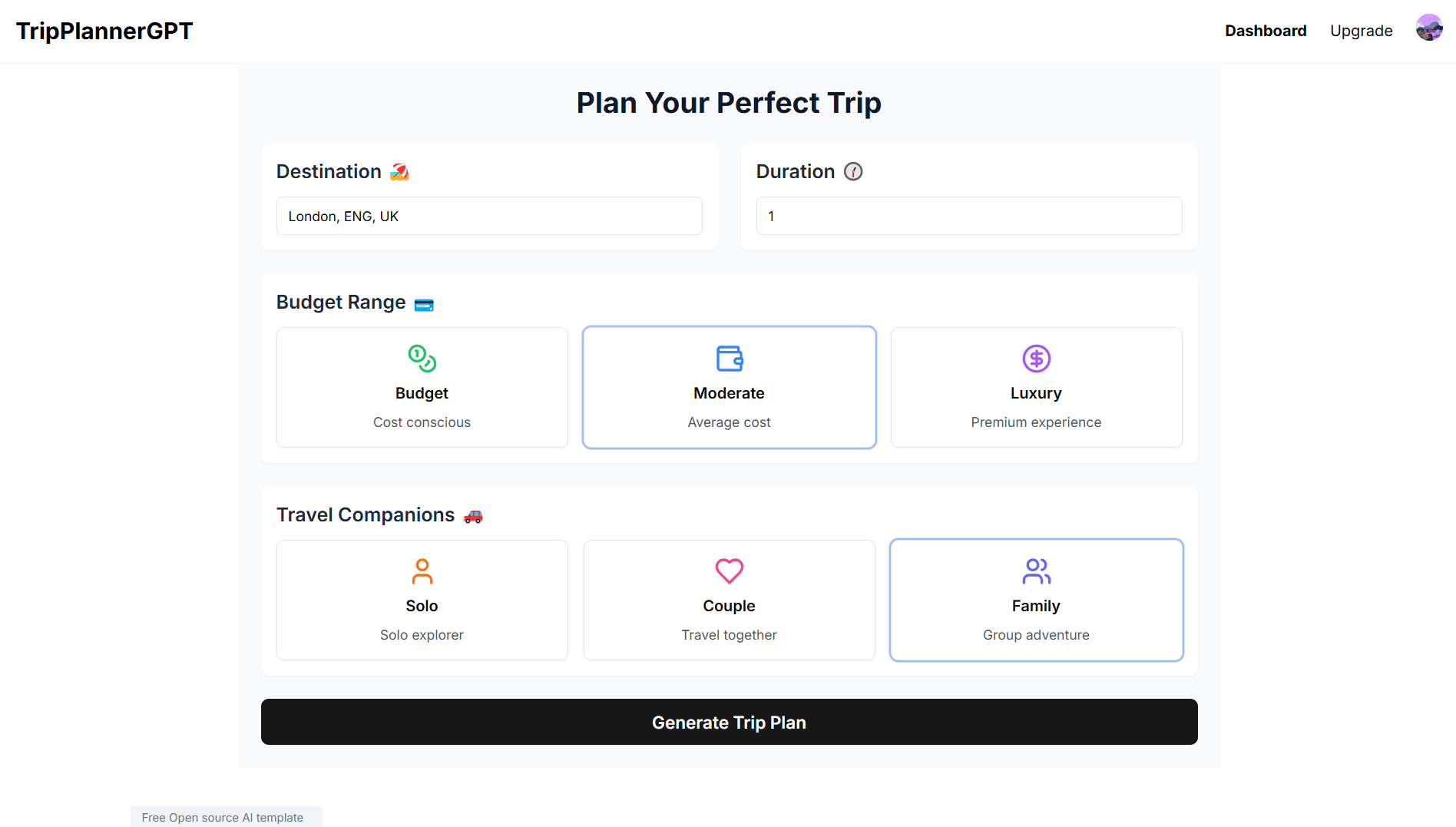Click into the Duration number field
This screenshot has height=827, width=1456.
(968, 216)
